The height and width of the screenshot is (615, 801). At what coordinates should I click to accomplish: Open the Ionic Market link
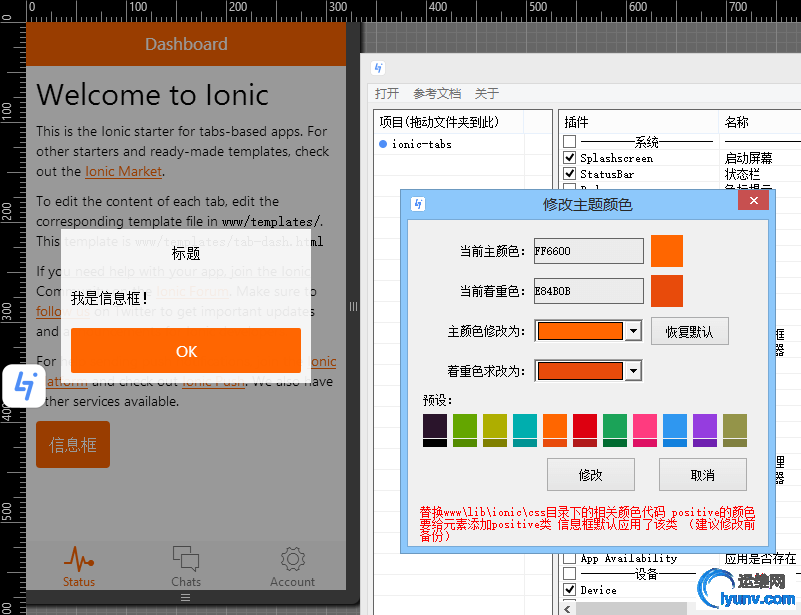(124, 172)
